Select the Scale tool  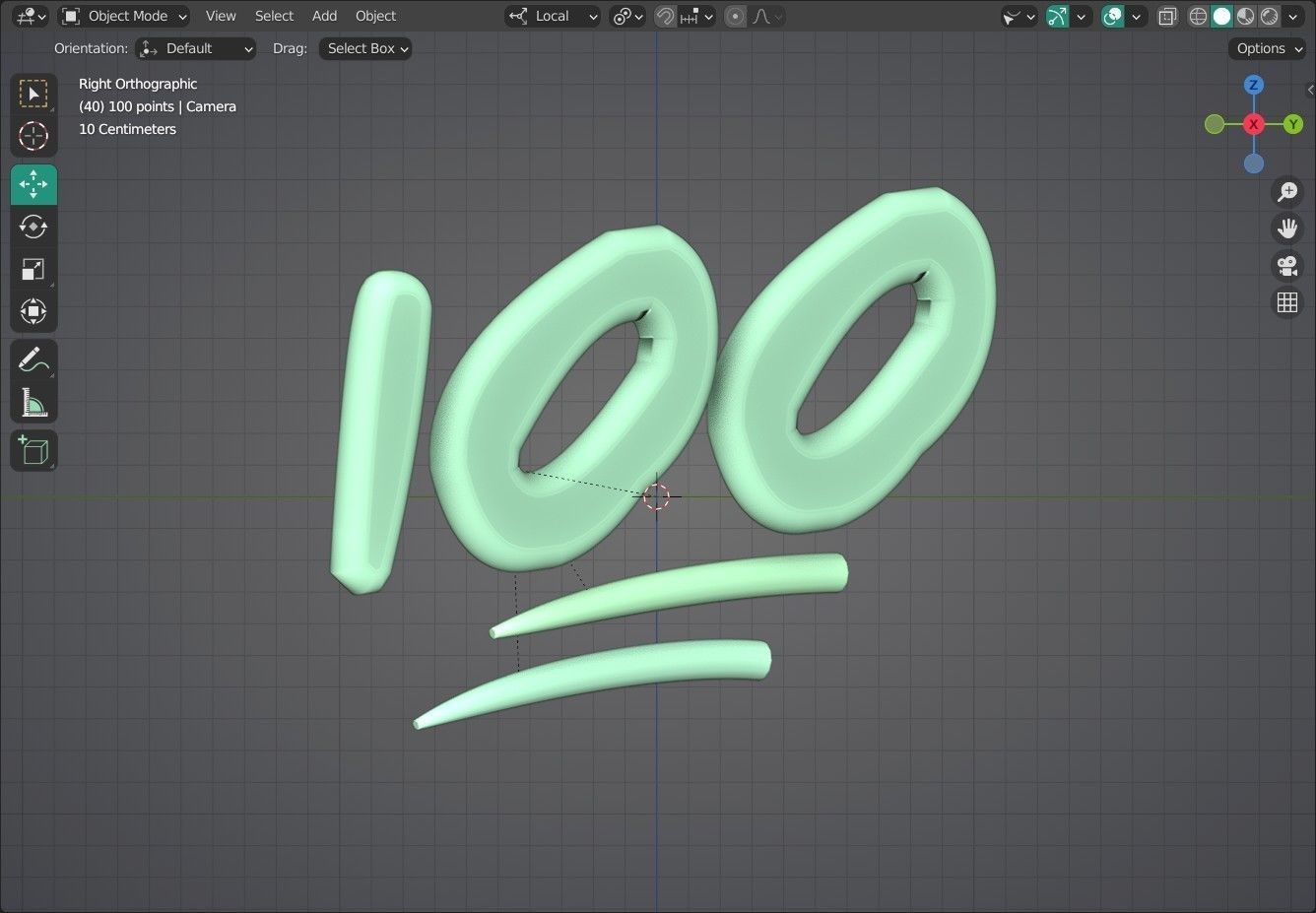[33, 269]
